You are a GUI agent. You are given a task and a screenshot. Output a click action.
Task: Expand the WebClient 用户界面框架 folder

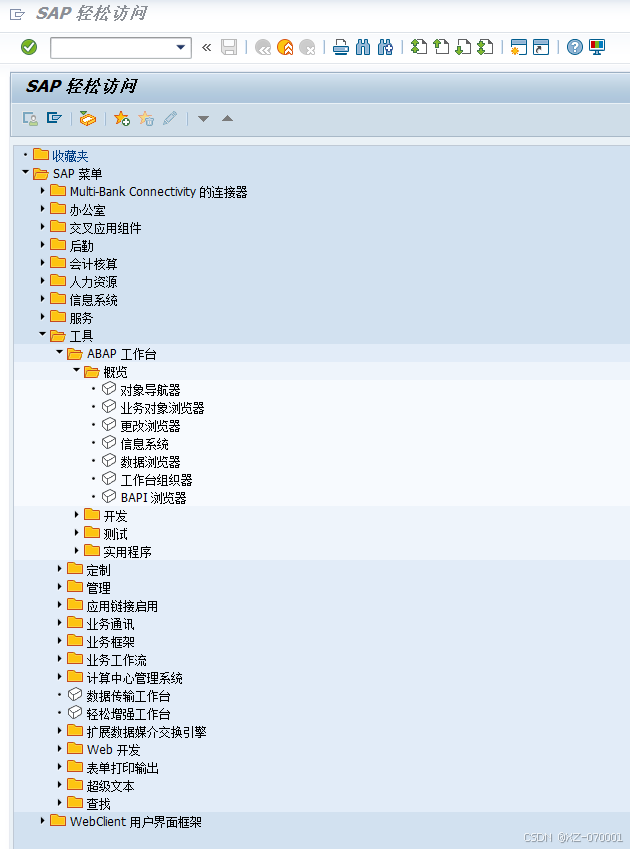pyautogui.click(x=43, y=821)
